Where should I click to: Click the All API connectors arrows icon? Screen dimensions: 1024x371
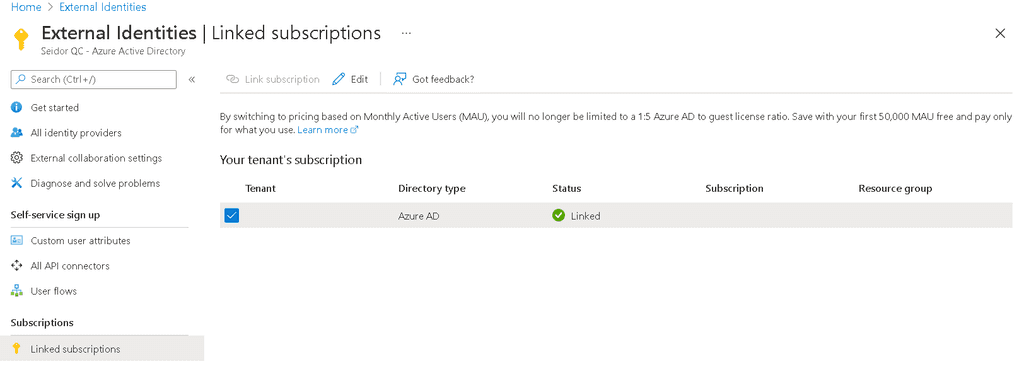(17, 266)
